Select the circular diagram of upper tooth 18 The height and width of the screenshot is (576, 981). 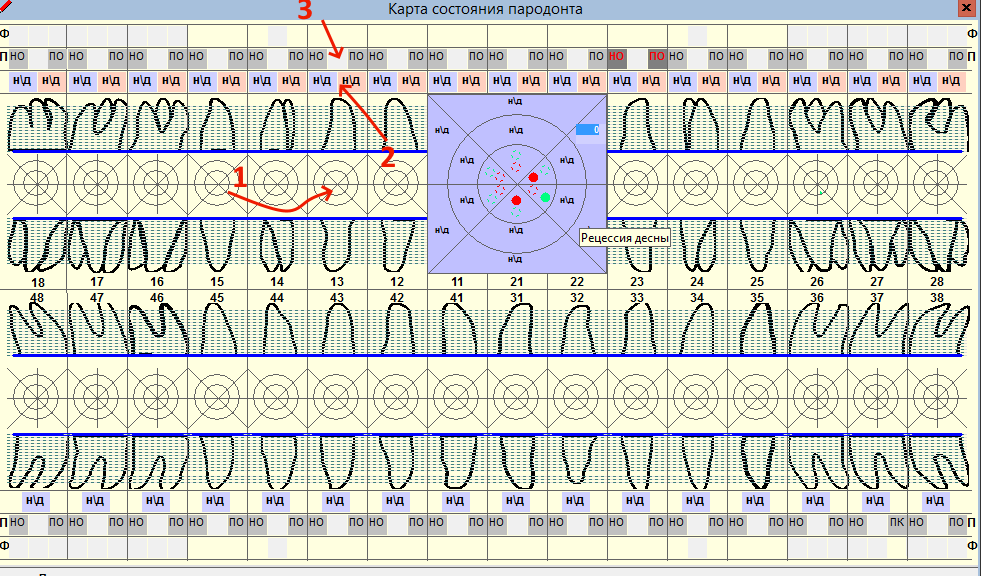point(37,184)
